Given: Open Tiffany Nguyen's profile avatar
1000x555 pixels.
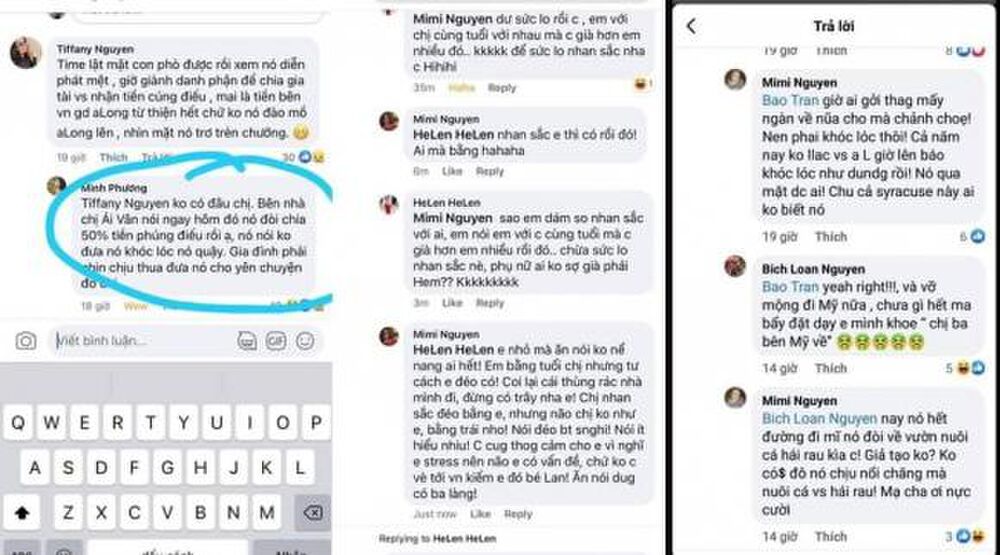Looking at the screenshot, I should coord(26,52).
